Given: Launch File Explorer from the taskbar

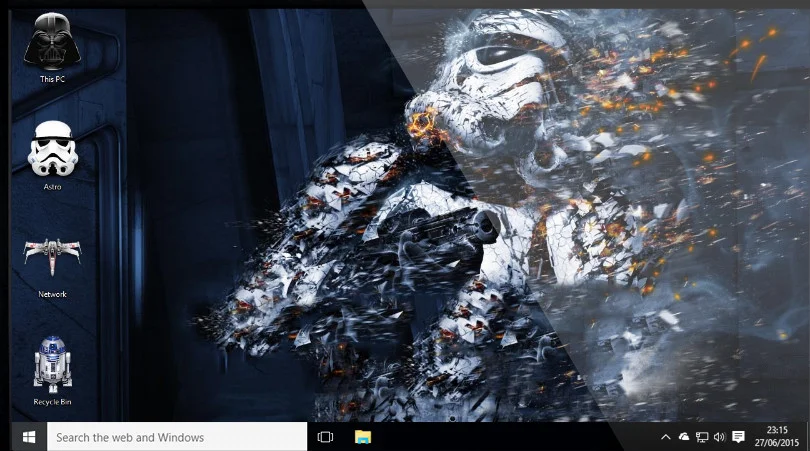Looking at the screenshot, I should pos(363,437).
